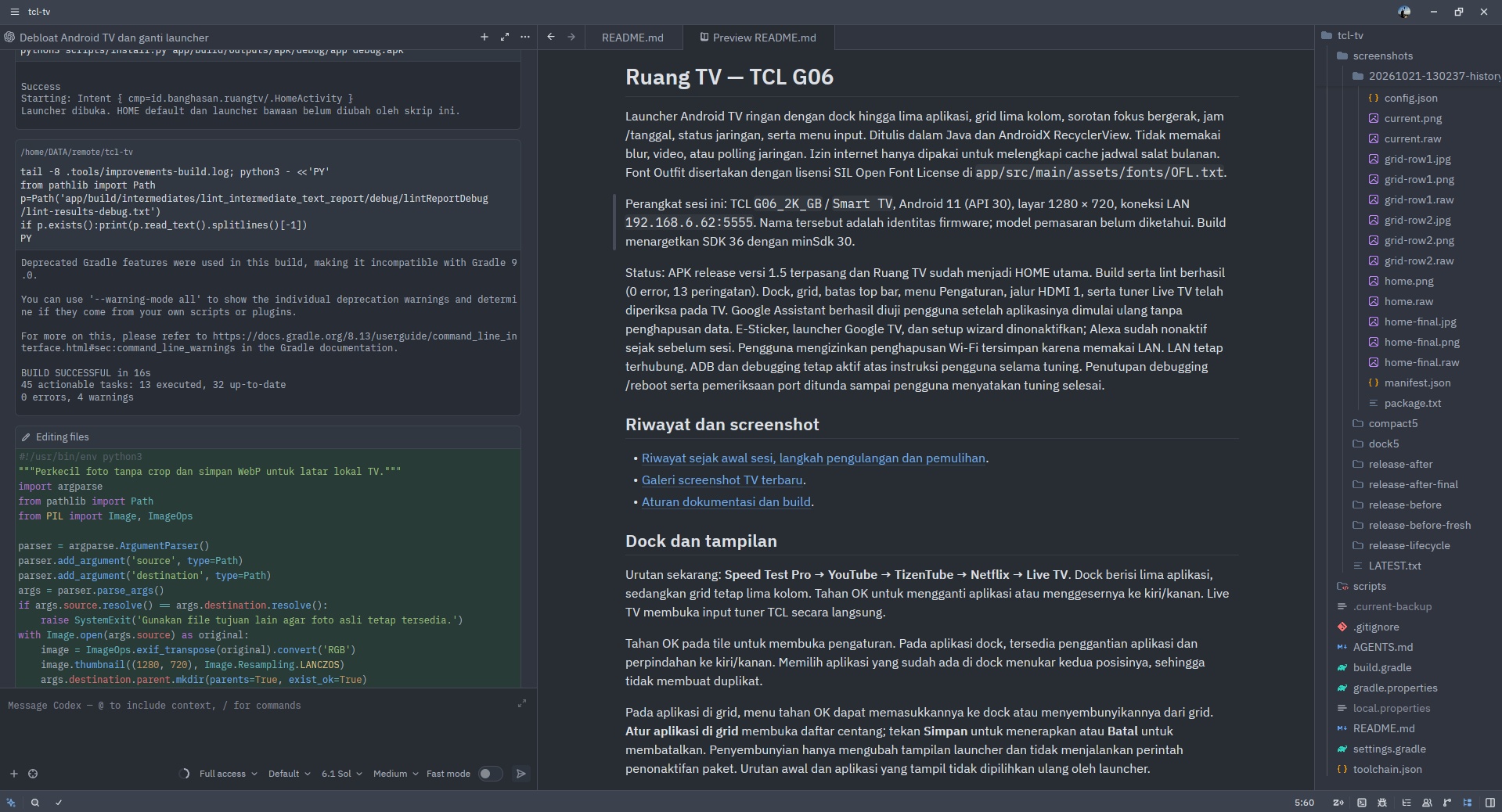The height and width of the screenshot is (812, 1502).
Task: Open edit predictions Z icon in status bar
Action: click(1338, 802)
